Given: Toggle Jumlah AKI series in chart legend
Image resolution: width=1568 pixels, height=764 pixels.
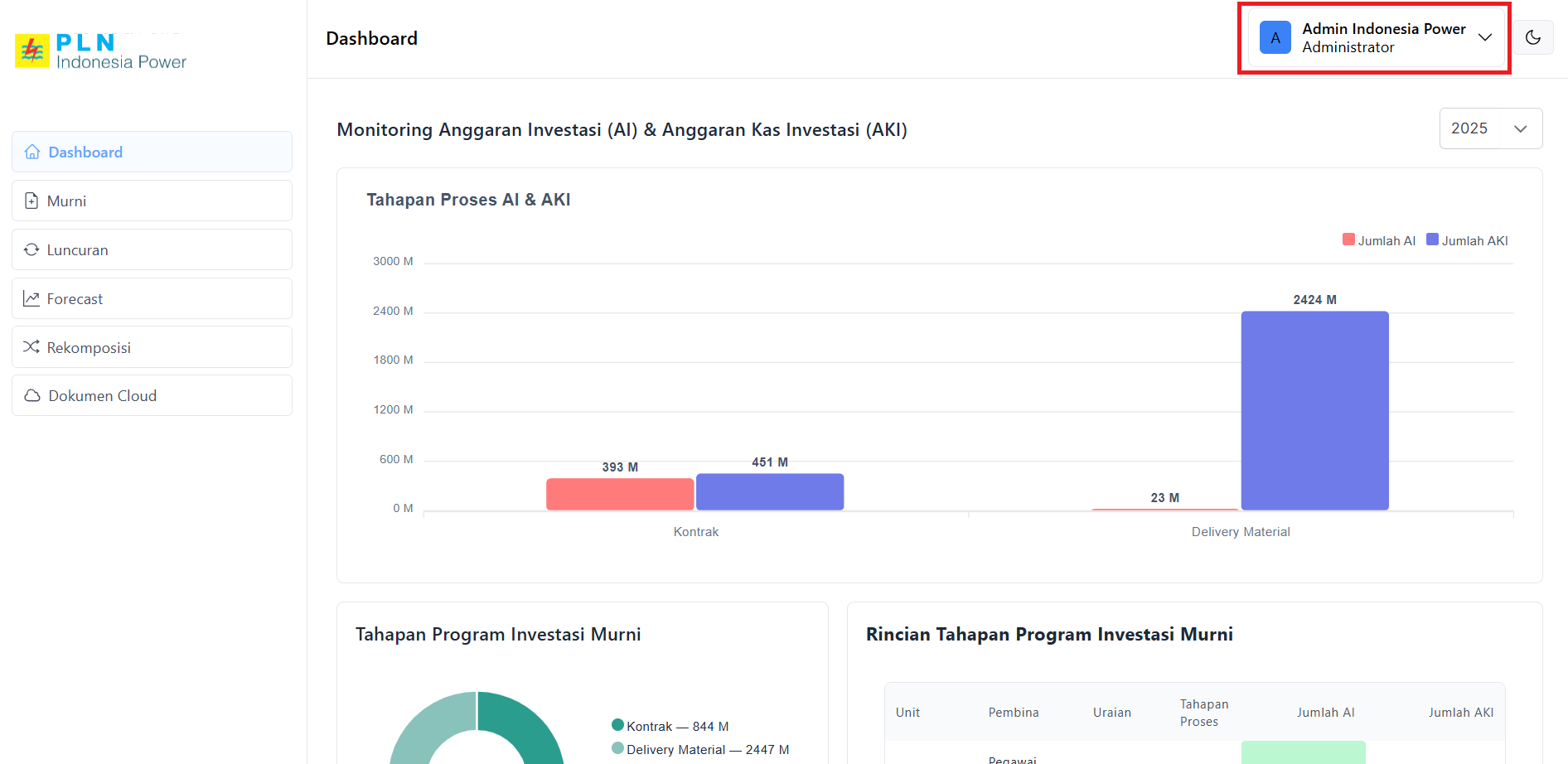Looking at the screenshot, I should (1466, 240).
